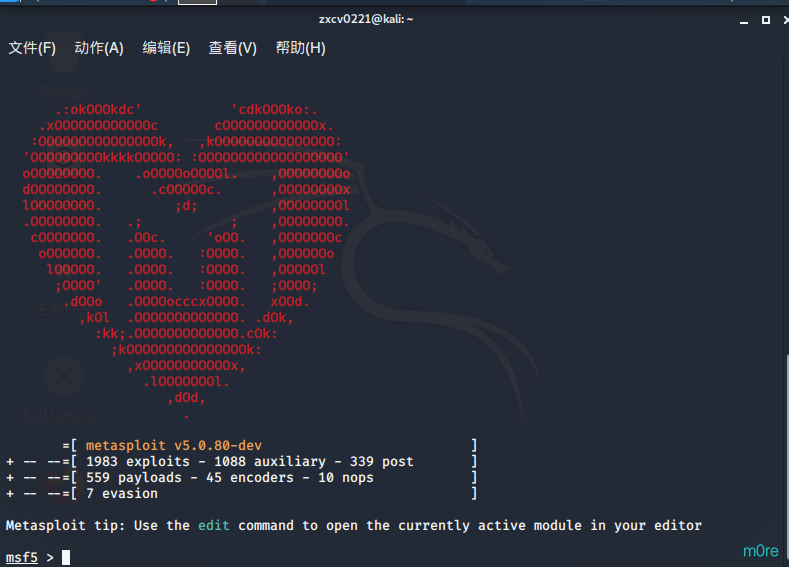Open the 文件(F) menu

[x=32, y=48]
